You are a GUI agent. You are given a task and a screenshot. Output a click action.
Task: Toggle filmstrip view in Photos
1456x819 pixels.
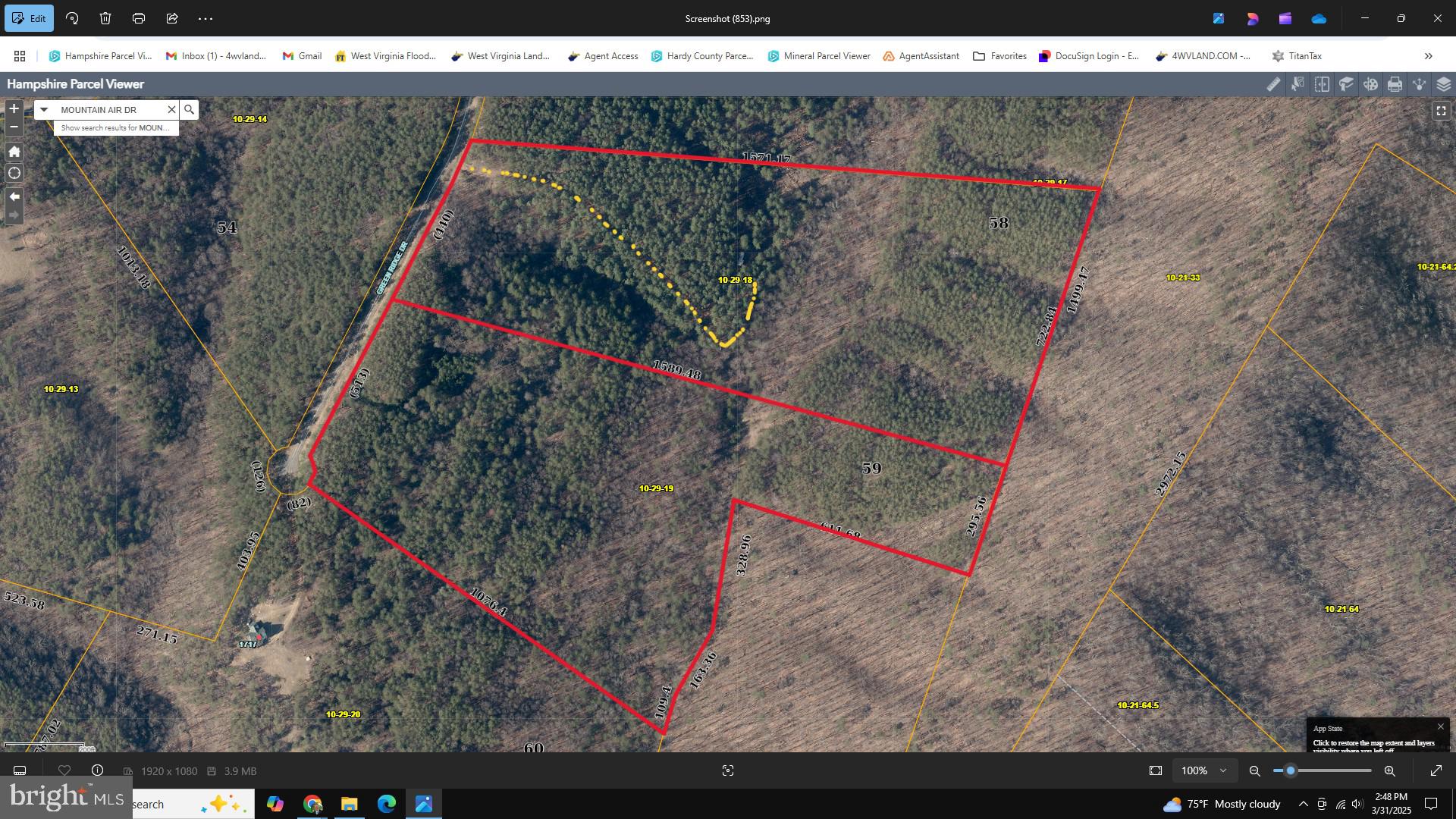(x=20, y=770)
